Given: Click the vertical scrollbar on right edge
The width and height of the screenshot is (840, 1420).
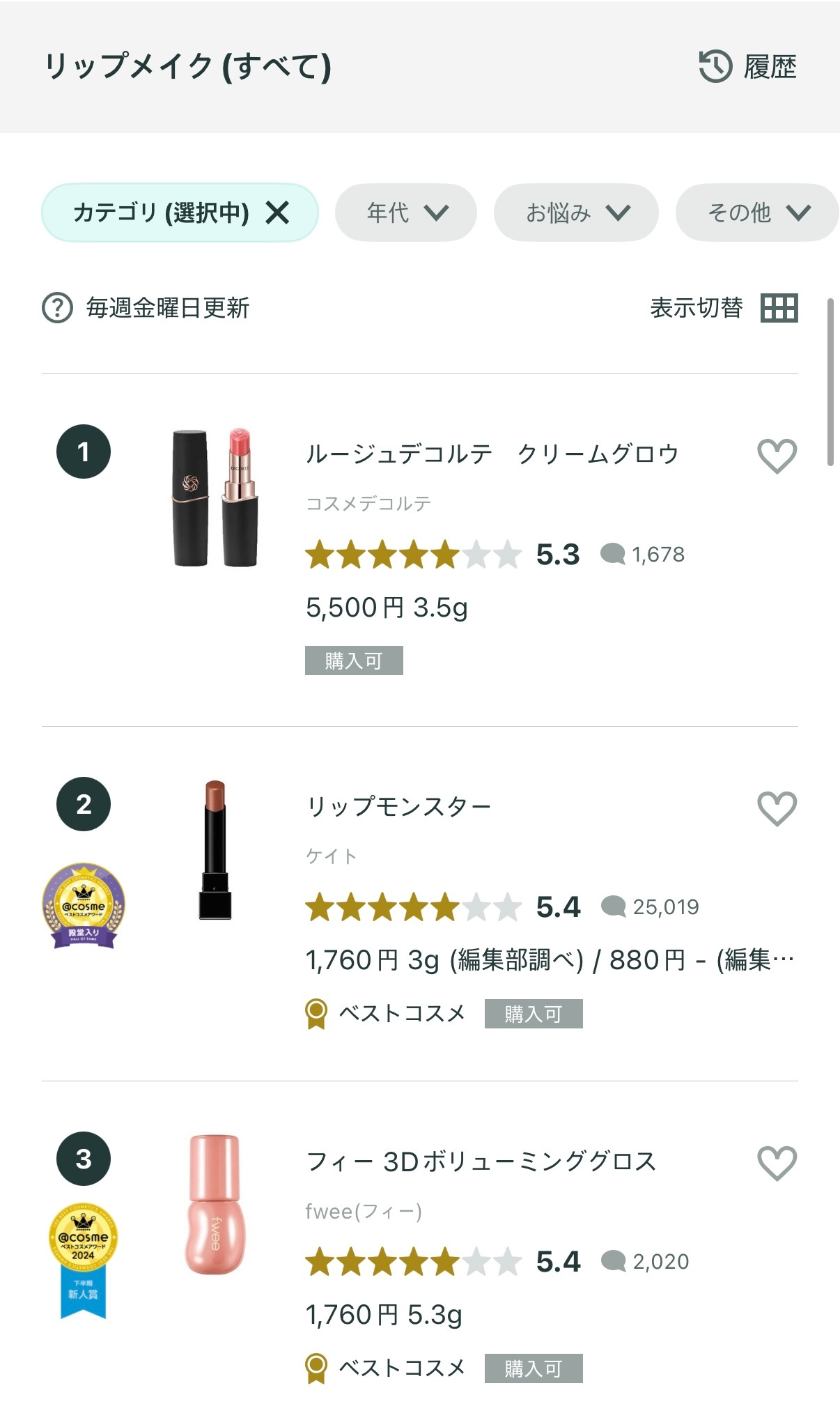Looking at the screenshot, I should [830, 382].
